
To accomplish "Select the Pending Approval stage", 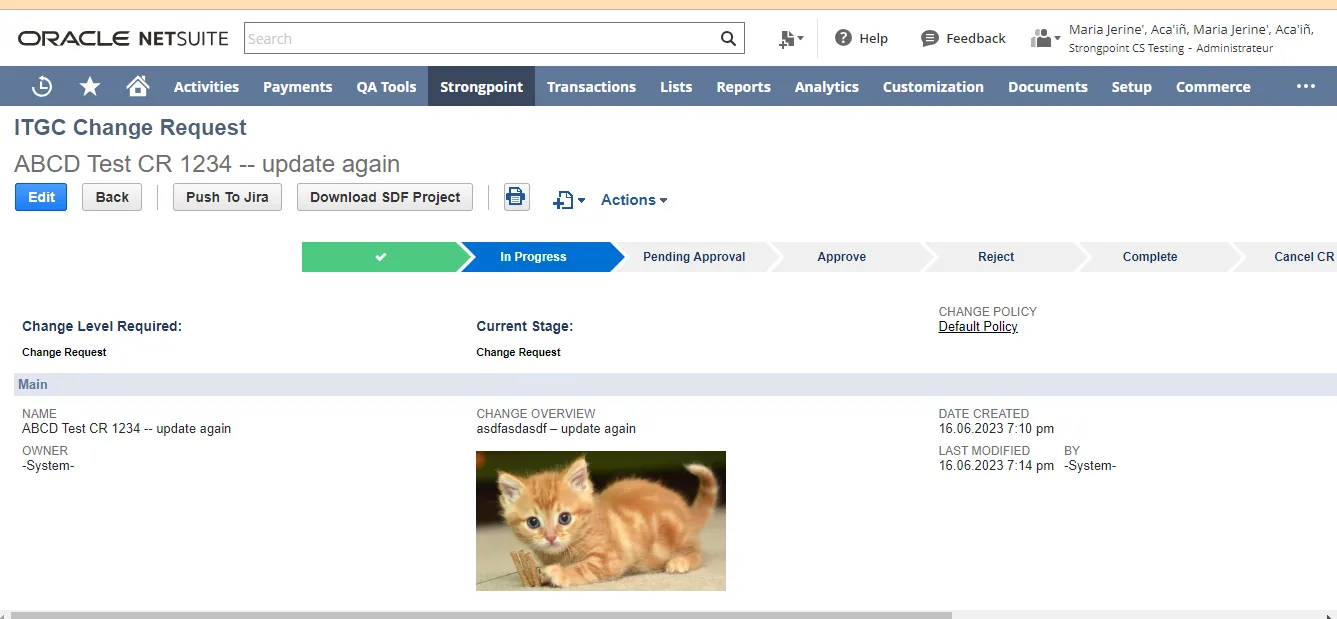I will click(x=694, y=257).
